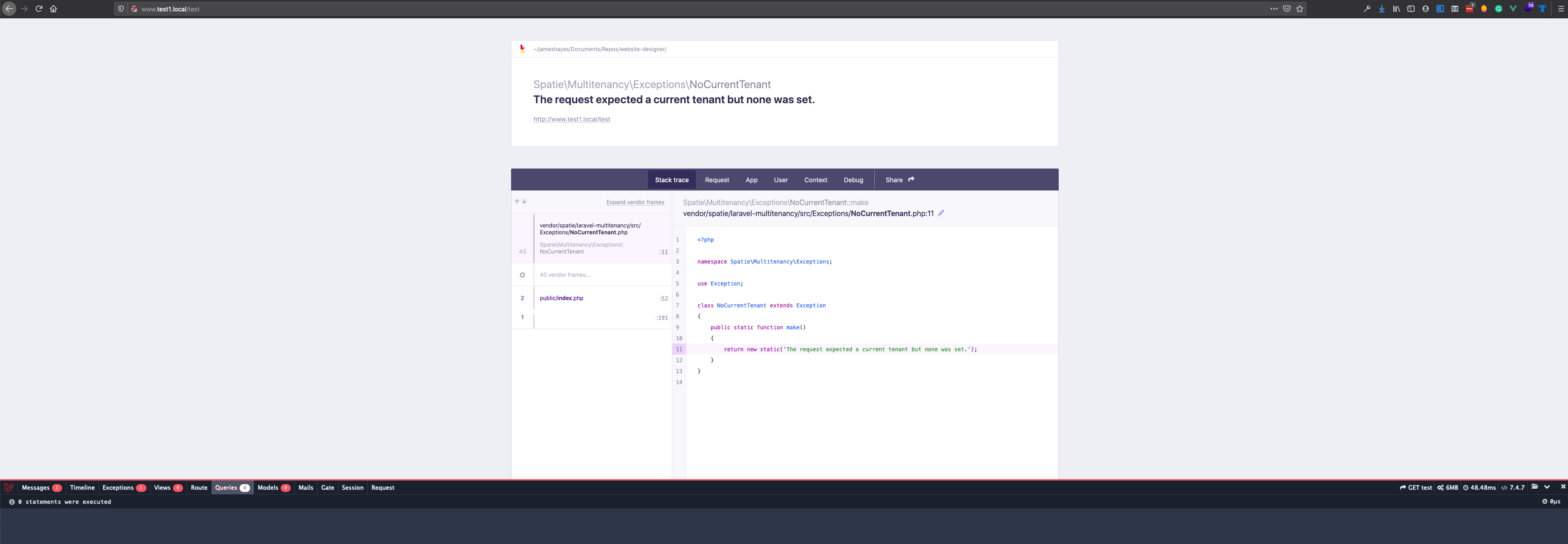Switch to the Request tab on the error page
Screen dimensions: 1568x544
(716, 180)
